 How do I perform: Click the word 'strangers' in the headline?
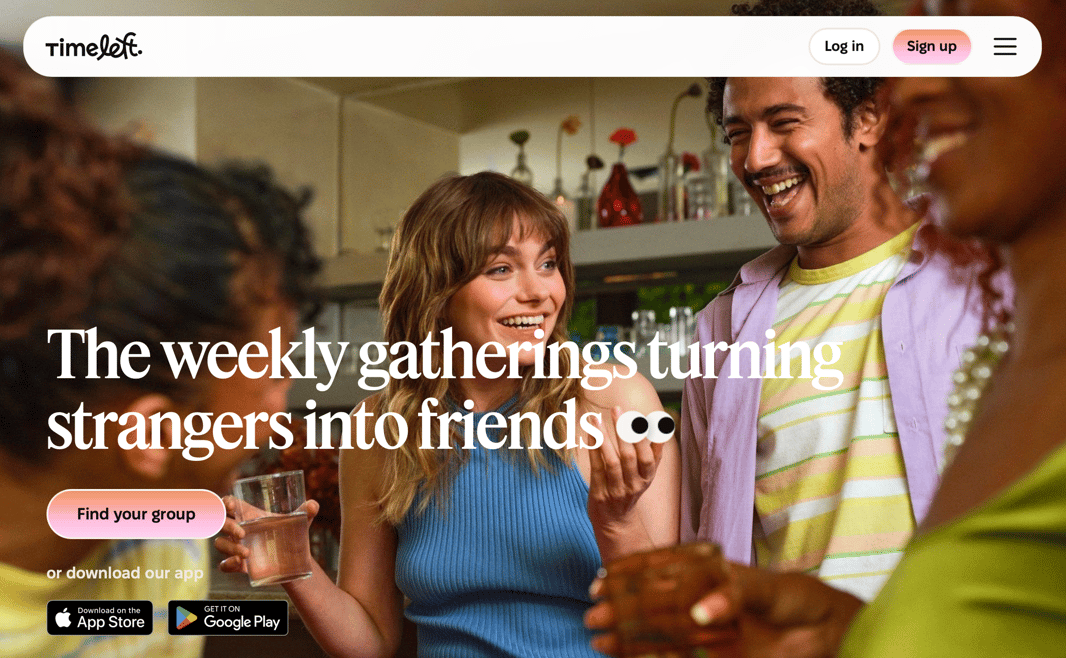(x=170, y=427)
